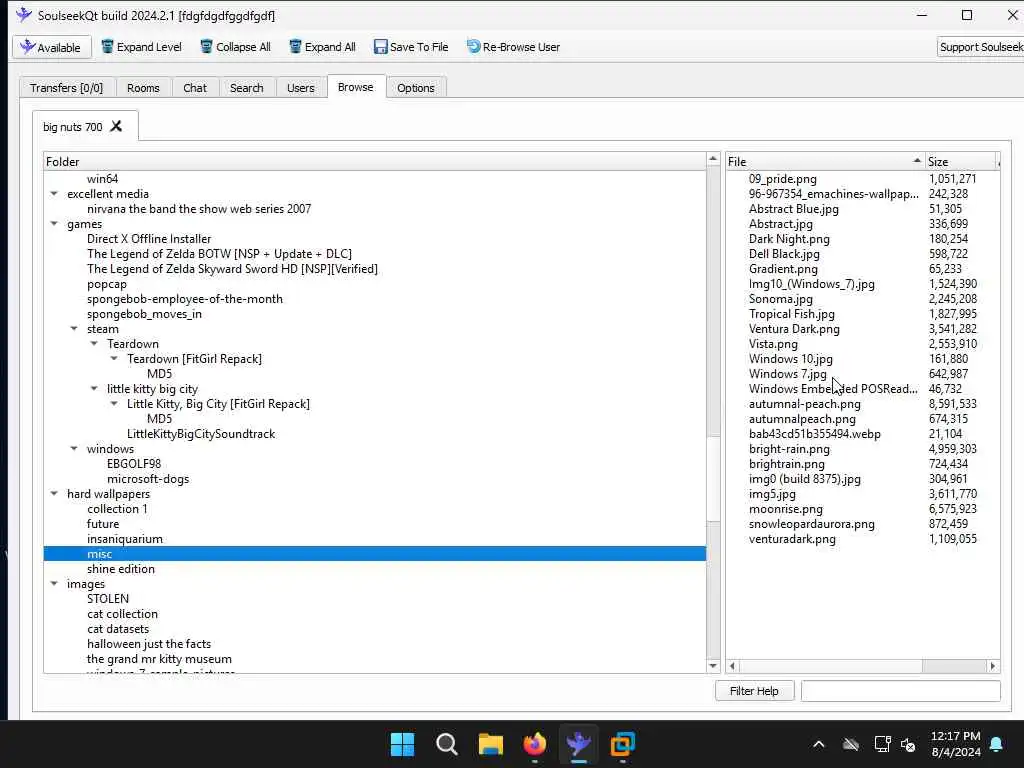Click the filter text input field
Image resolution: width=1024 pixels, height=768 pixels.
(x=901, y=691)
